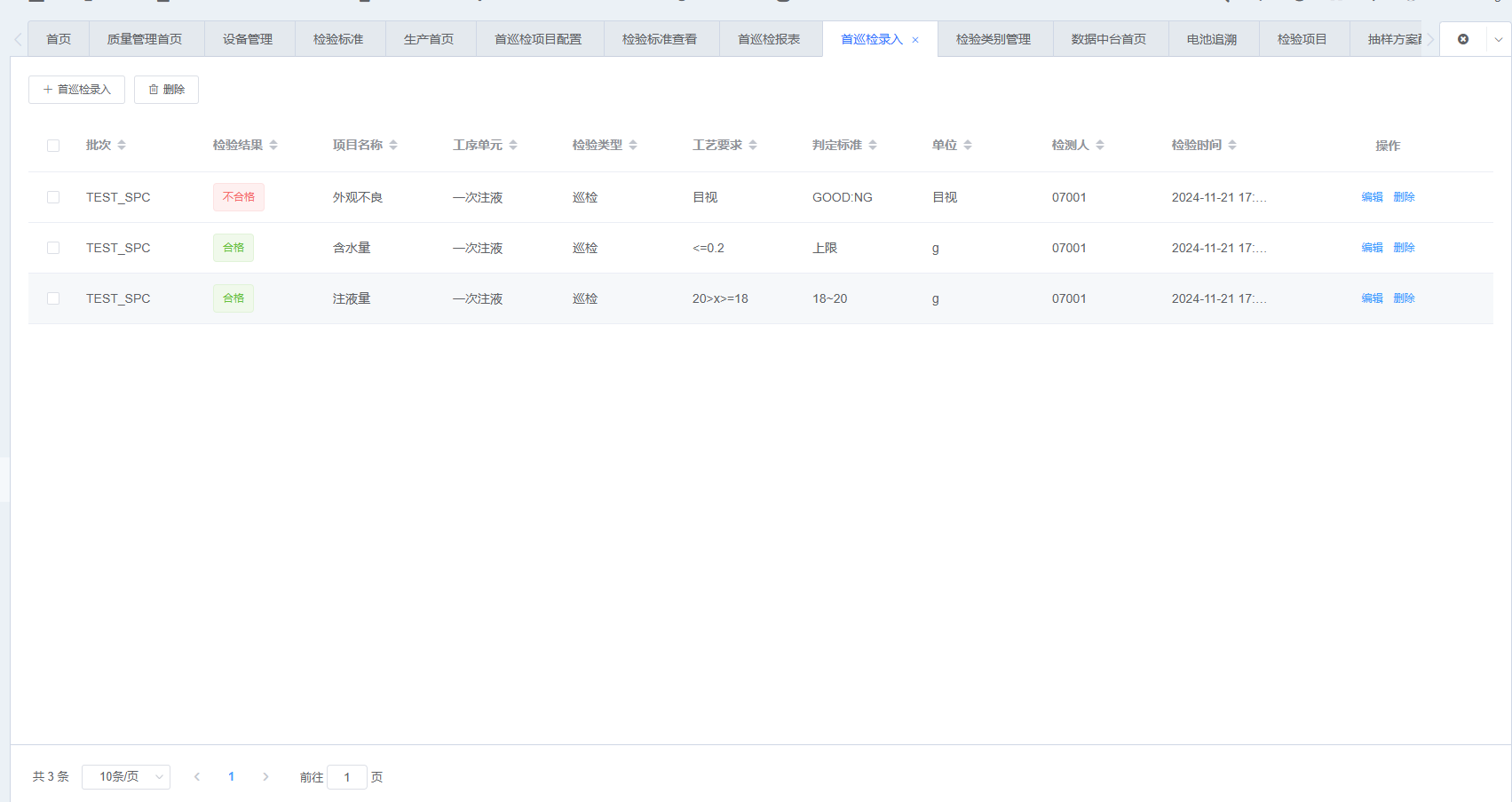This screenshot has height=802, width=1512.
Task: Click the 操作 column header
Action: pos(1388,146)
